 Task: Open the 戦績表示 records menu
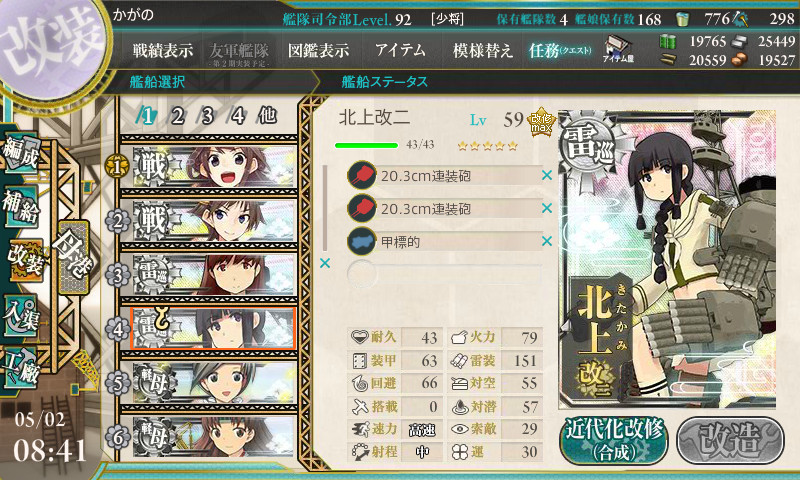coord(163,50)
